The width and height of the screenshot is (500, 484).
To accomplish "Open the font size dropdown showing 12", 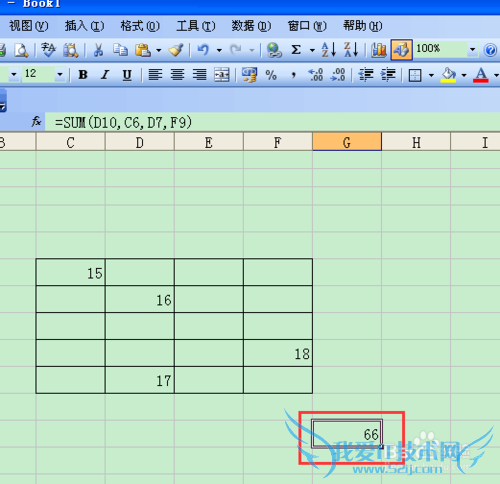I will (x=60, y=74).
